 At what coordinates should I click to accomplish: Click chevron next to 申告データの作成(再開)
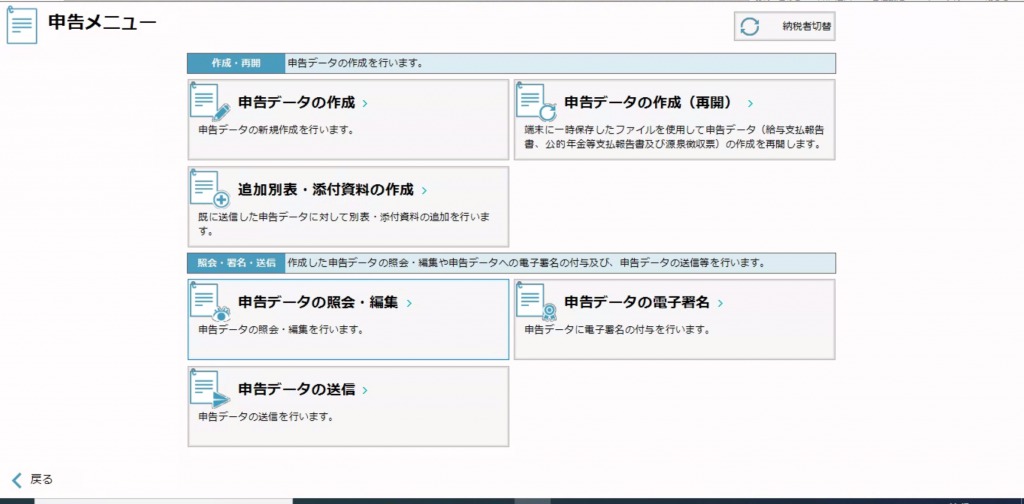[x=750, y=103]
